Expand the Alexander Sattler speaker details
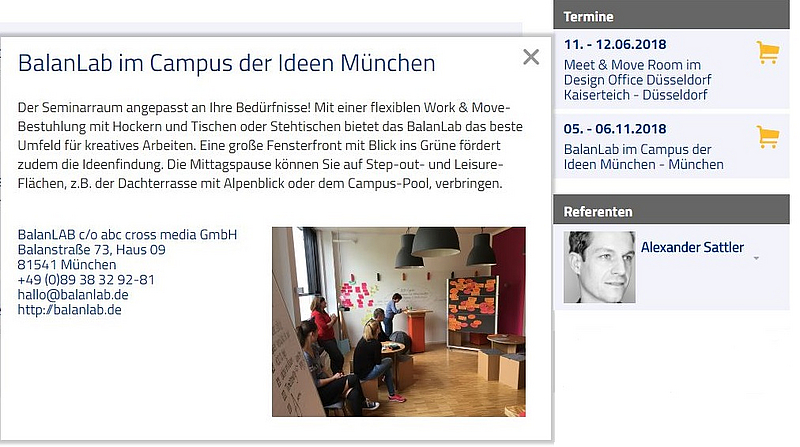 click(x=756, y=258)
